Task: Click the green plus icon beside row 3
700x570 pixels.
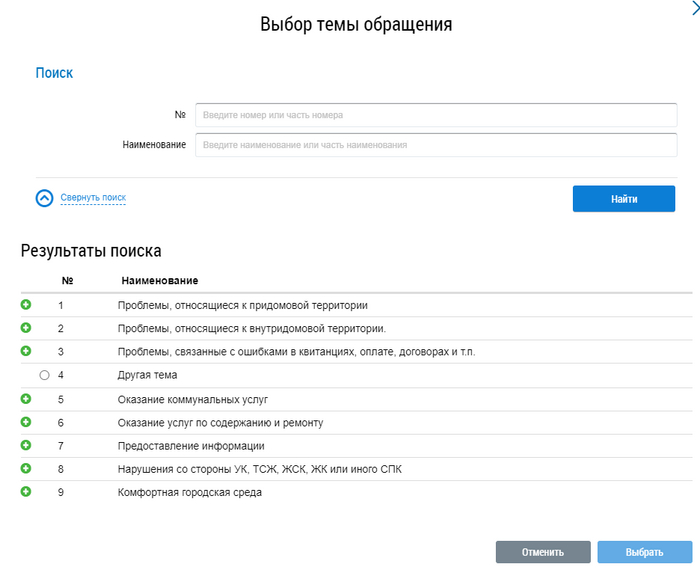Action: coord(26,351)
